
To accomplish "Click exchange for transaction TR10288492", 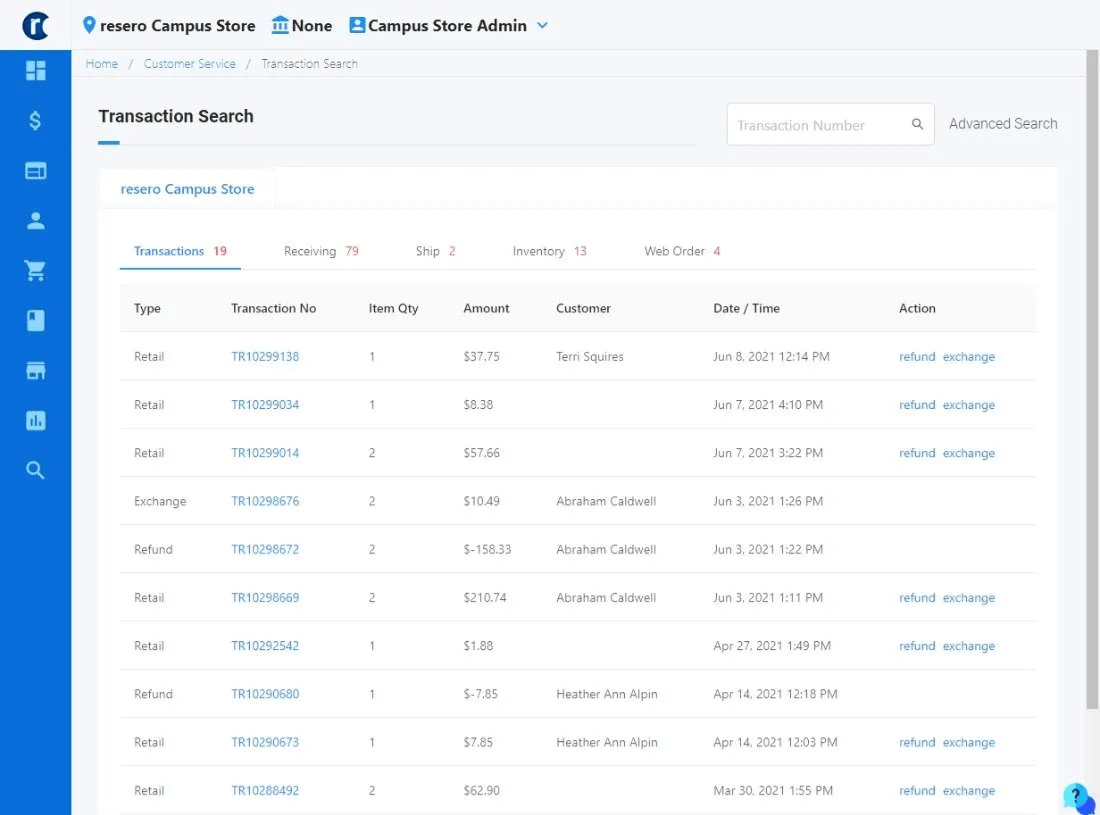I will click(969, 790).
